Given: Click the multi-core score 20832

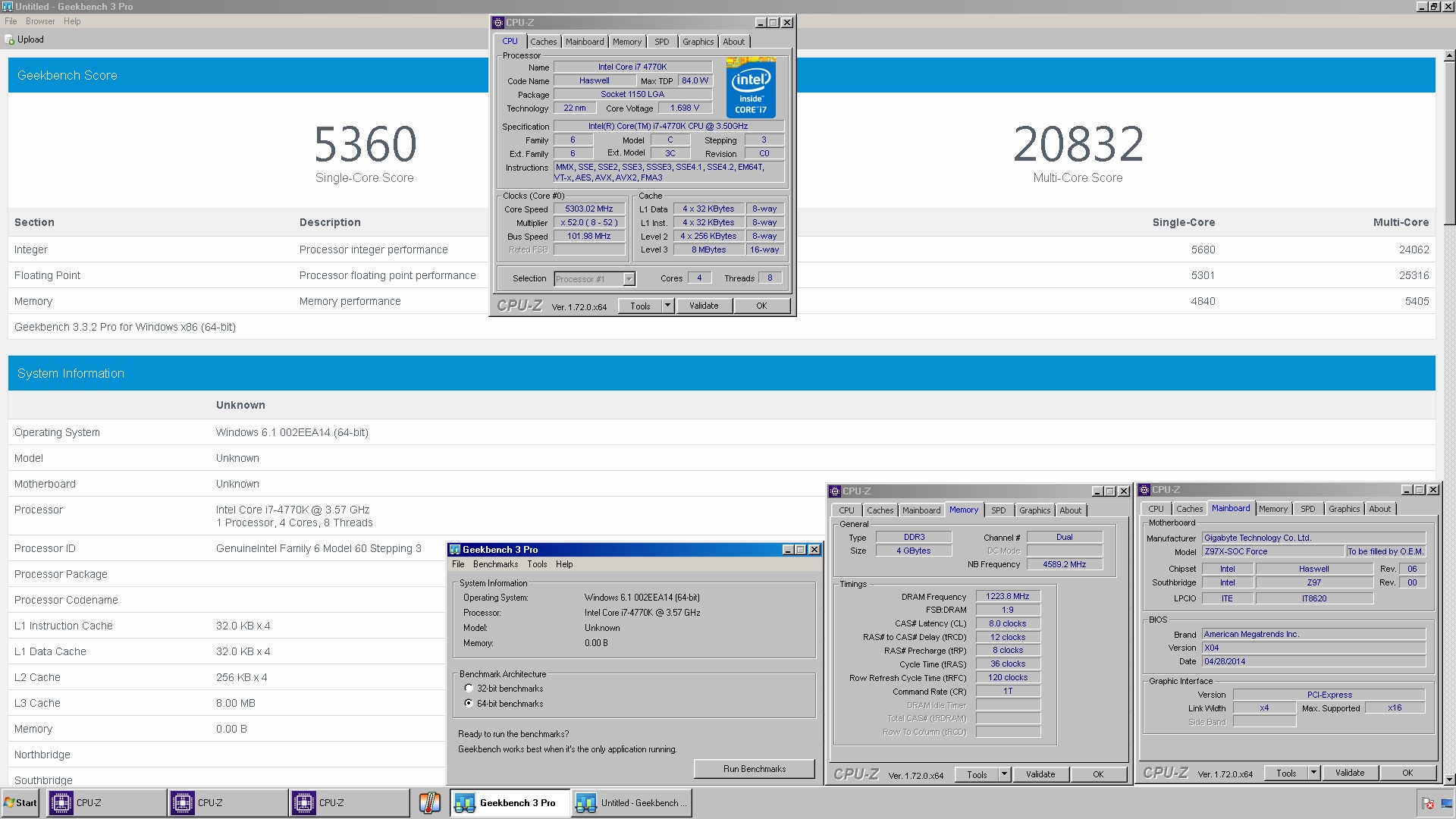Looking at the screenshot, I should pos(1078,144).
